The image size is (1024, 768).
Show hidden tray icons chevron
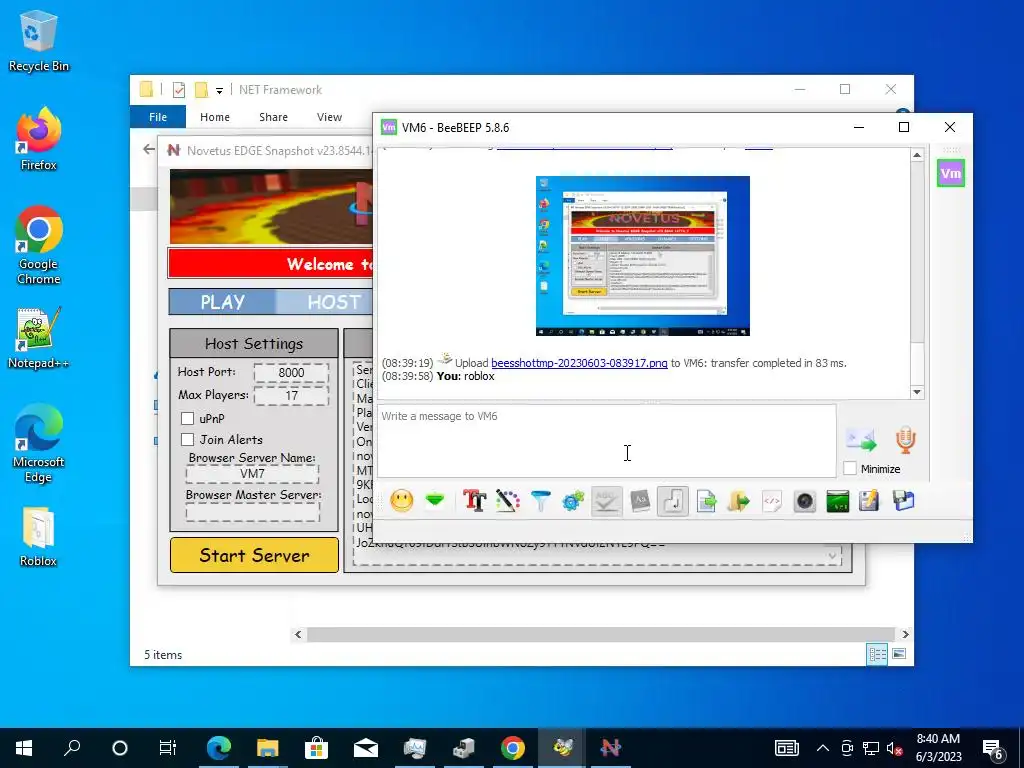[x=823, y=748]
